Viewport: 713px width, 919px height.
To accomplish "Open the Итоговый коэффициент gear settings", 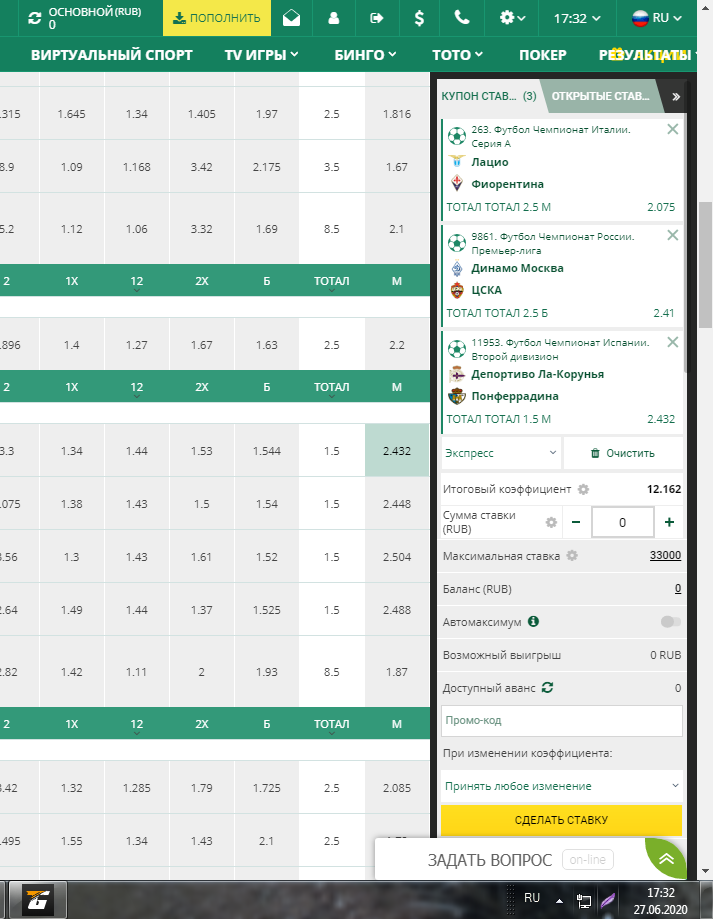I will (x=584, y=490).
